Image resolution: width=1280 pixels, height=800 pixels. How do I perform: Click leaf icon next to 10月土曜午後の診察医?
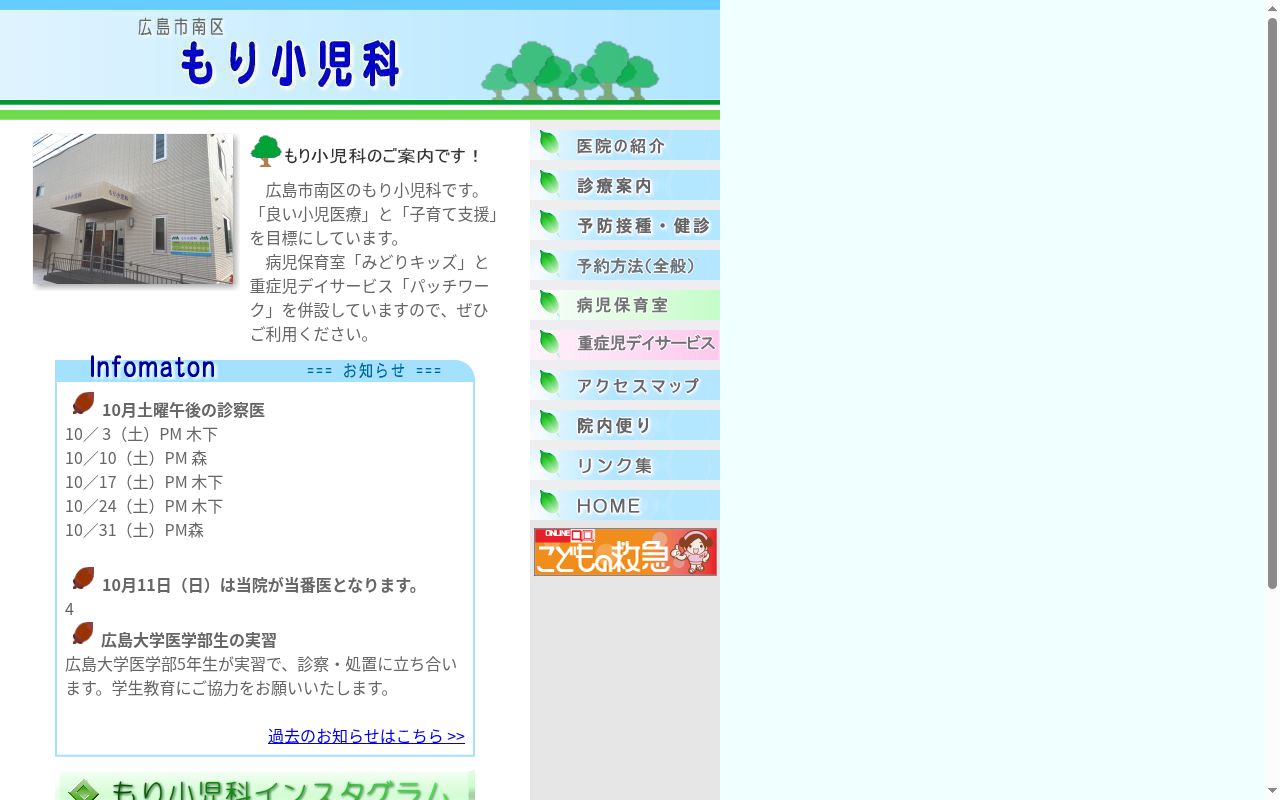pos(83,404)
